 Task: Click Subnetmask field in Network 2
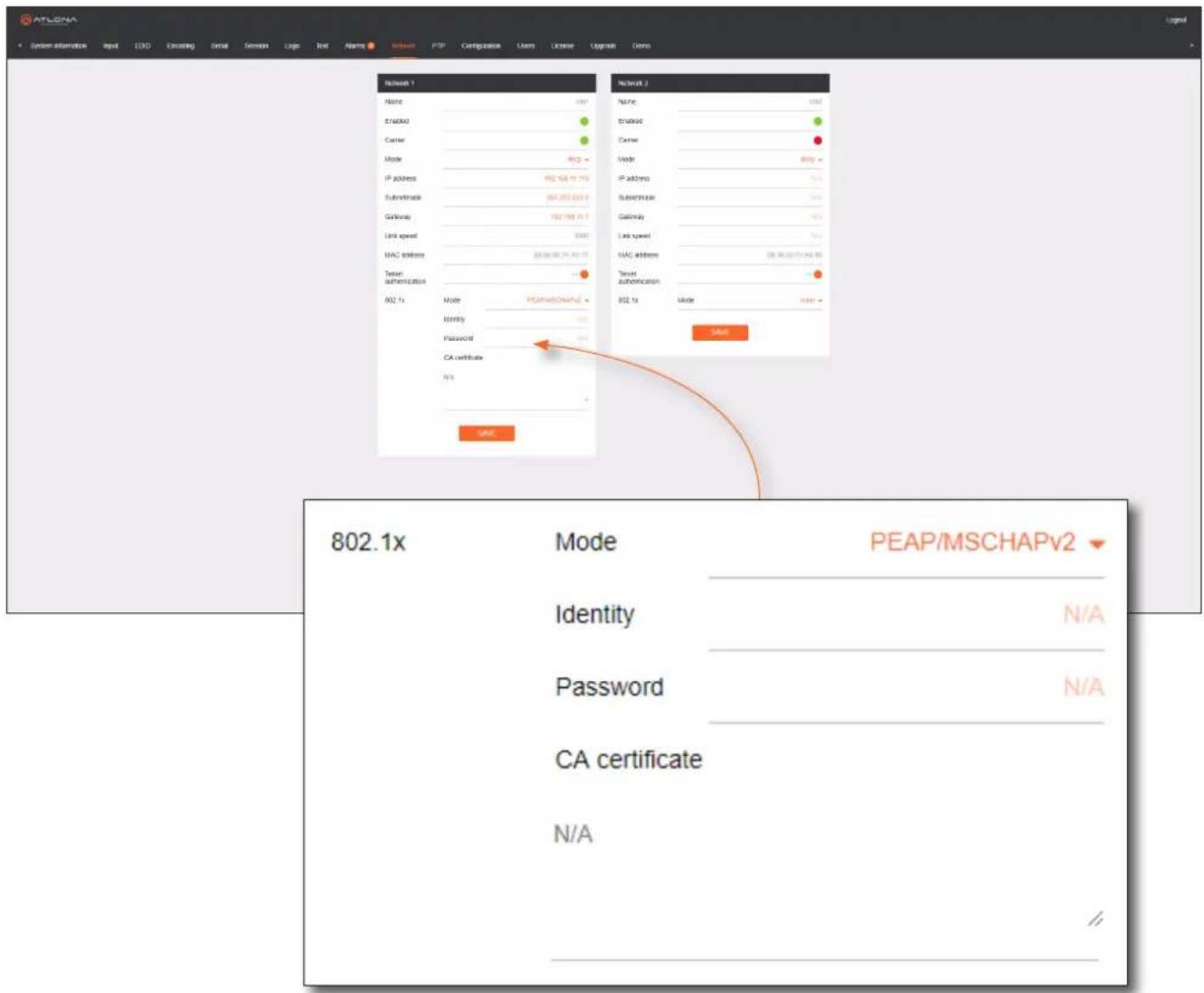pos(750,198)
